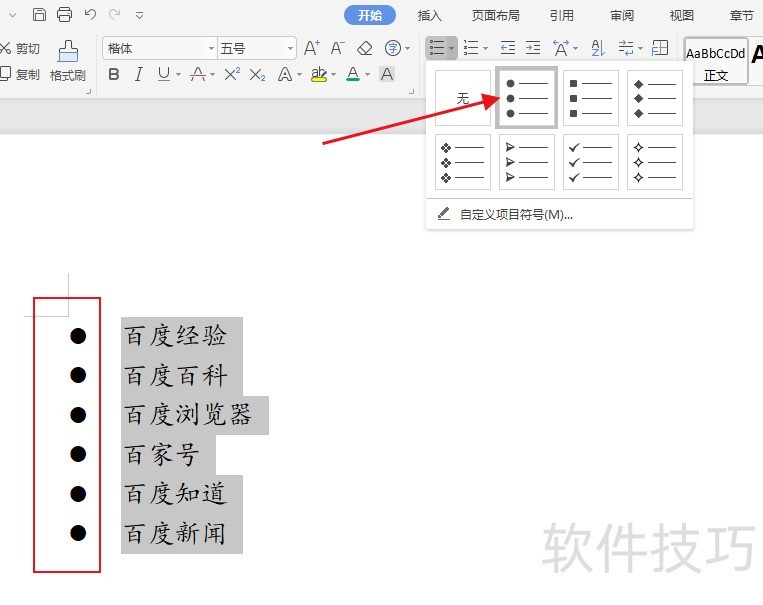The width and height of the screenshot is (763, 605).
Task: Click the bullet list button in ribbon
Action: [436, 48]
